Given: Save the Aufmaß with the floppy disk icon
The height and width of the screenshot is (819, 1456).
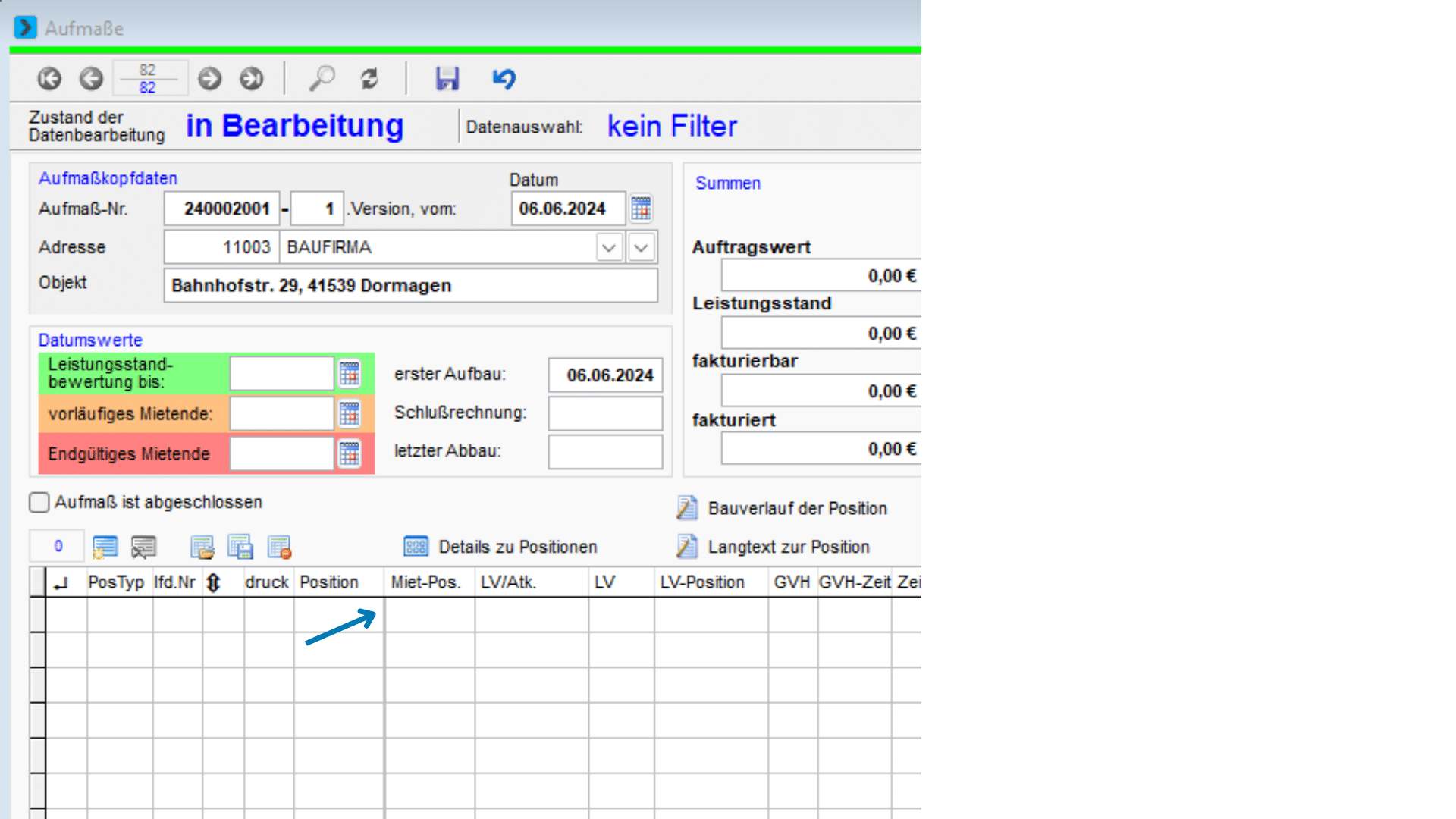Looking at the screenshot, I should pyautogui.click(x=447, y=78).
